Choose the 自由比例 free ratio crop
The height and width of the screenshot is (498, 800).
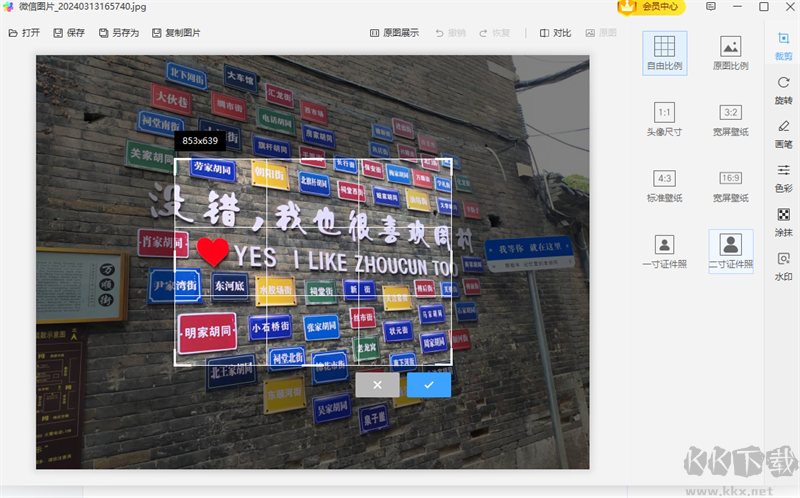pos(664,52)
